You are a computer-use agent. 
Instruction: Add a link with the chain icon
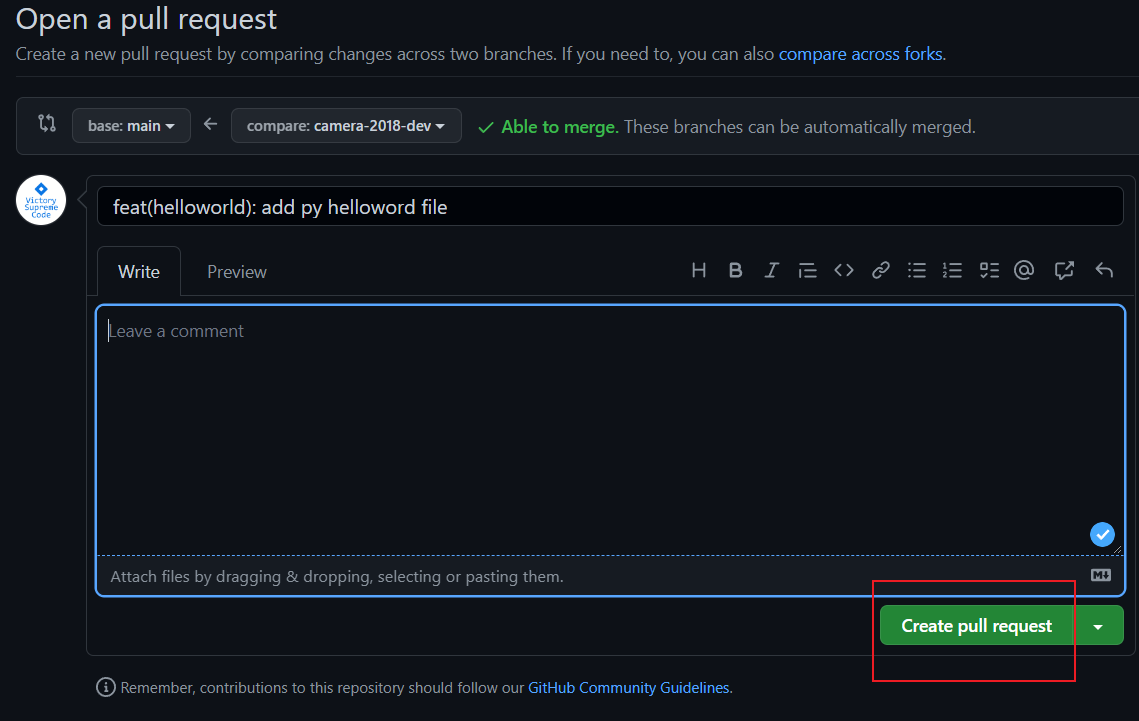[880, 270]
